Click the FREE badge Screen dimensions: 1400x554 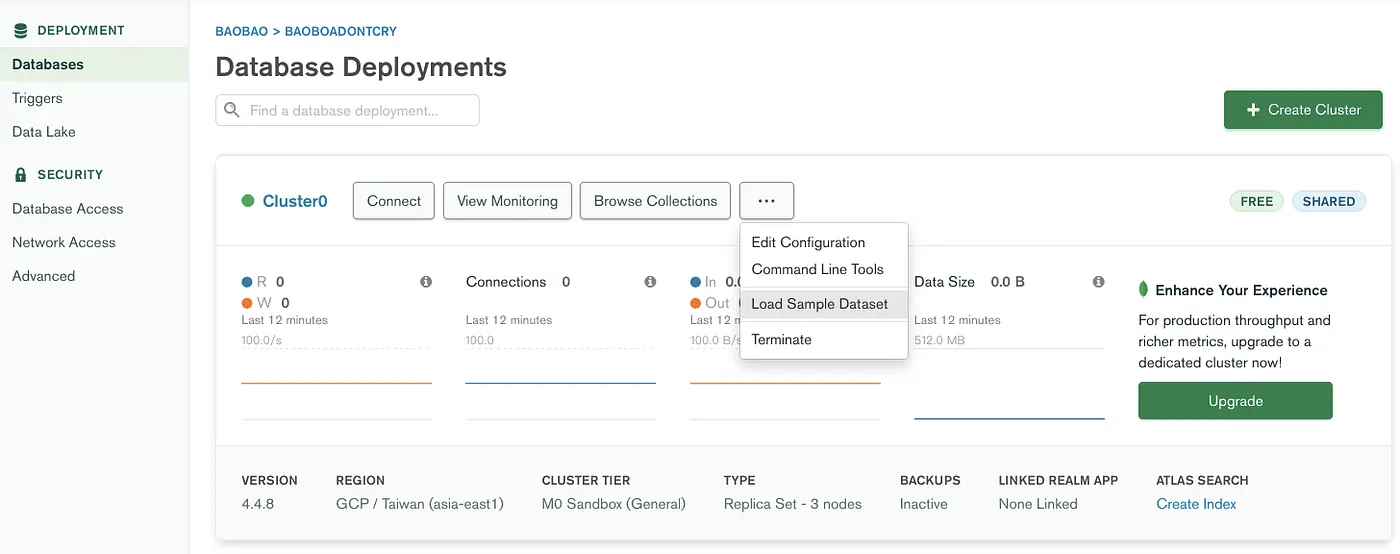1256,201
